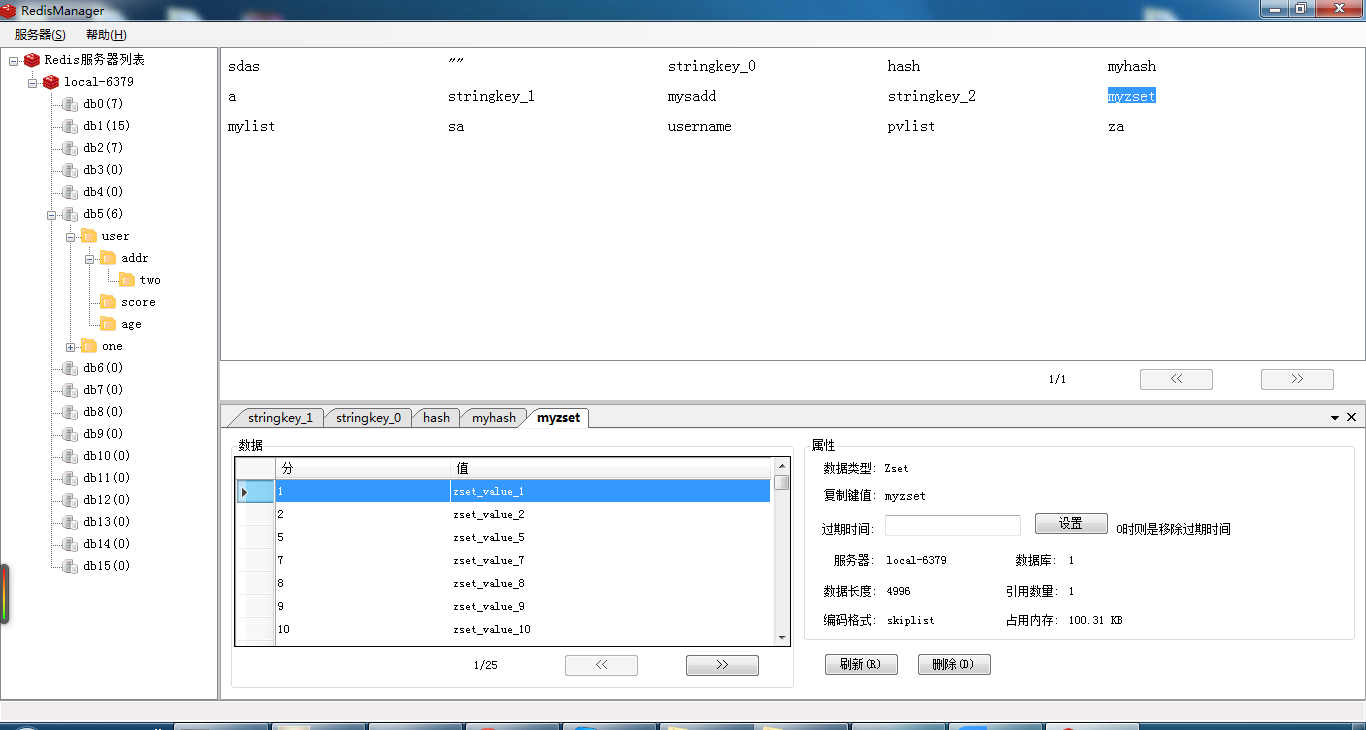Collapse the addr folder node
Viewport: 1366px width, 730px height.
point(89,258)
